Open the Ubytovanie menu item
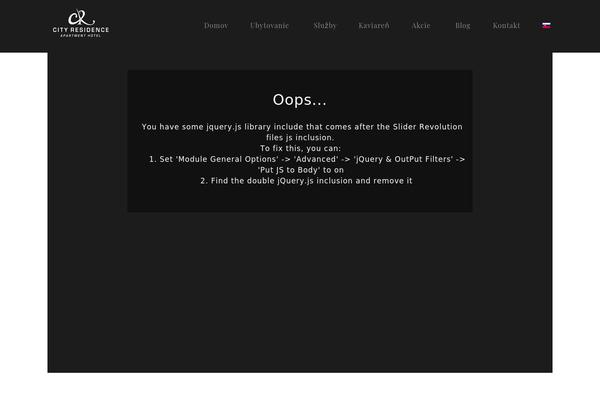Screen dimensions: 600x400 click(269, 26)
